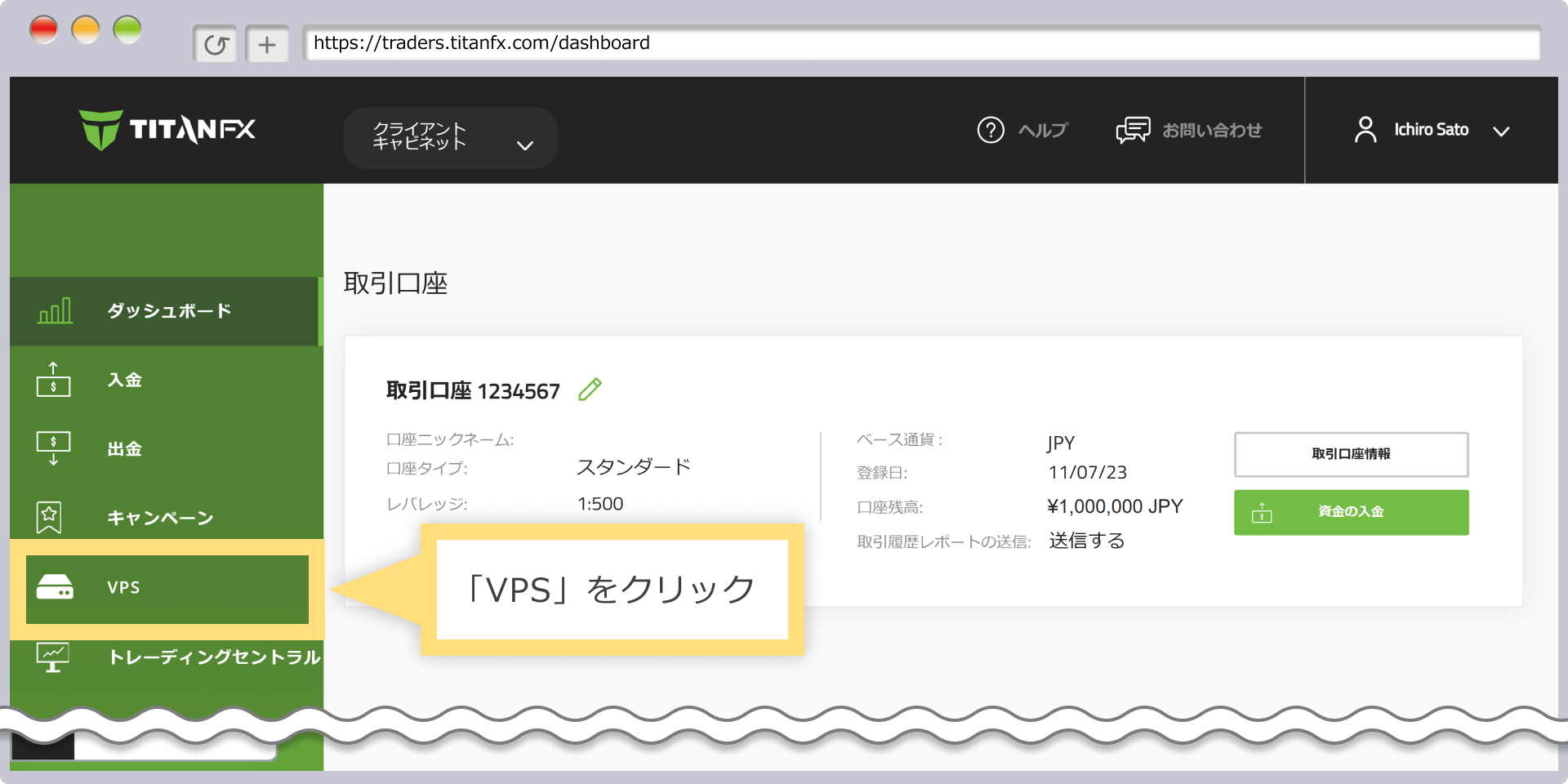This screenshot has width=1568, height=784.
Task: Edit account nickname with pencil icon
Action: point(590,390)
